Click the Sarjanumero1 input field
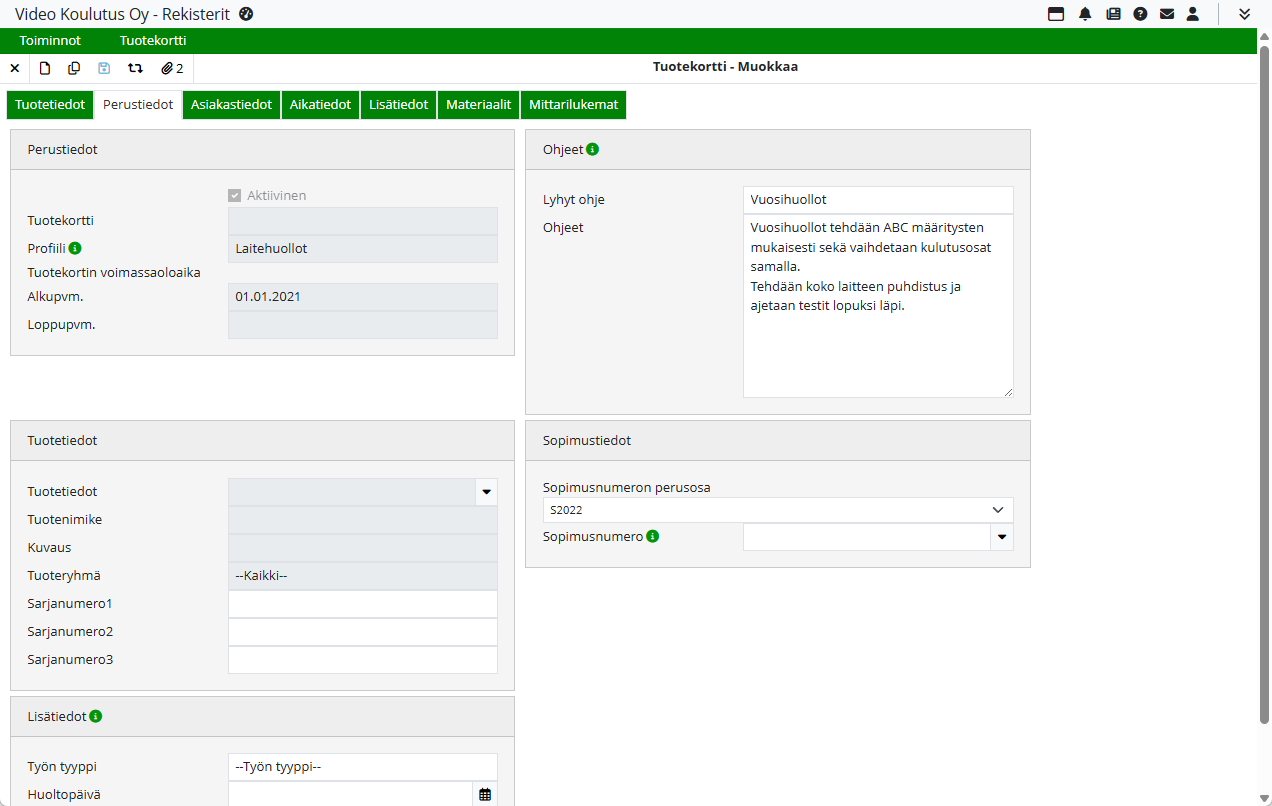 coord(362,604)
